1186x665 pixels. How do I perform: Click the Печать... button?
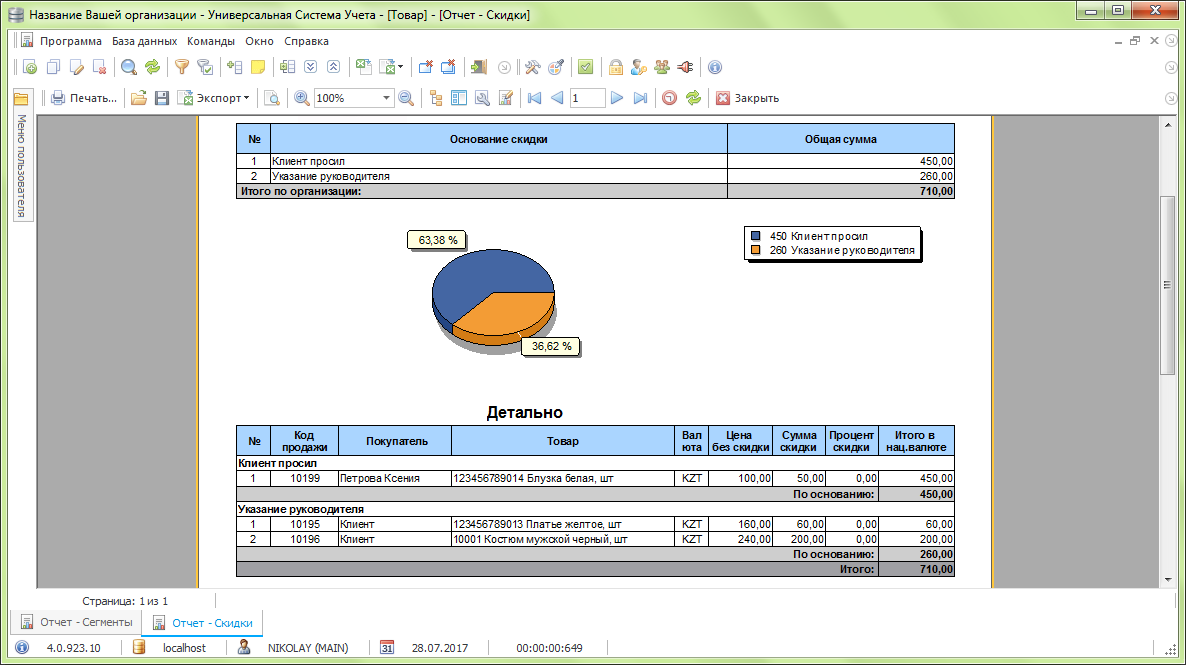click(x=84, y=98)
